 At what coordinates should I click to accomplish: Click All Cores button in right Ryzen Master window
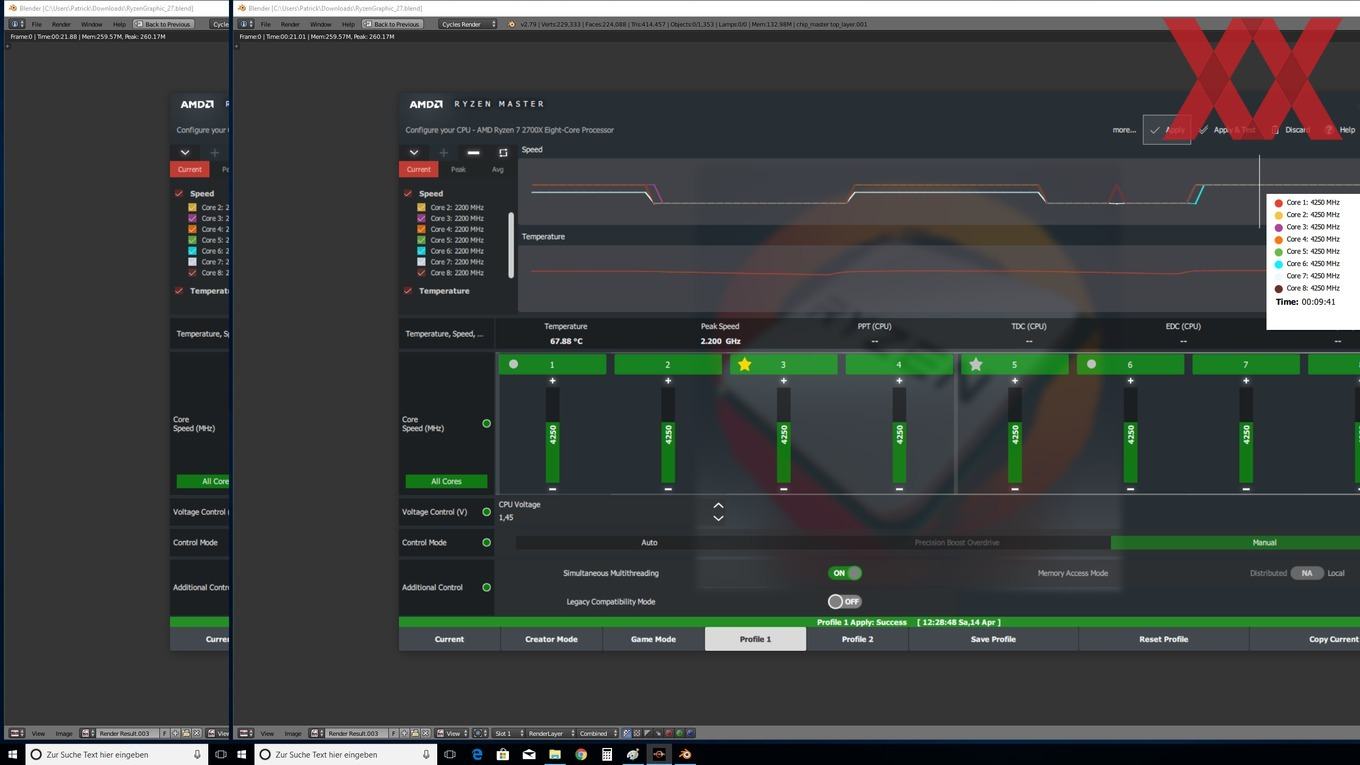point(446,481)
